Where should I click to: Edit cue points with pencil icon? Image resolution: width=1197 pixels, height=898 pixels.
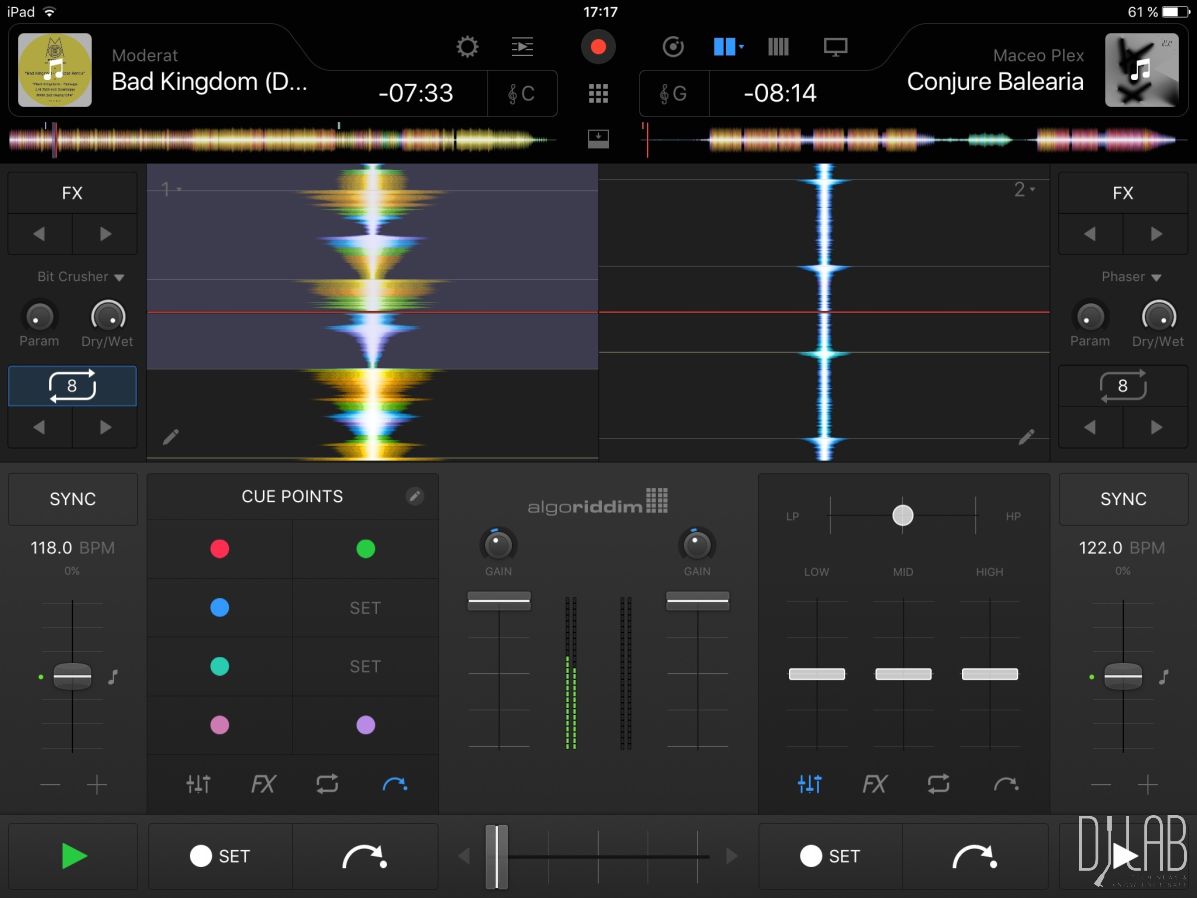(415, 496)
